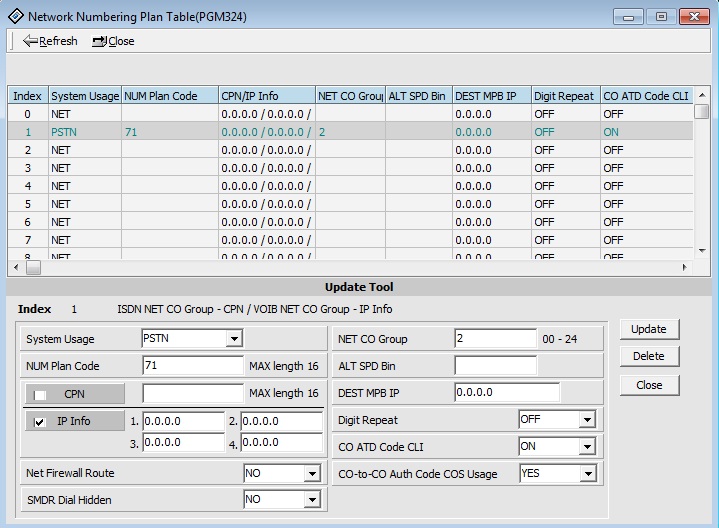Uncheck the IP Info checkbox

[x=39, y=421]
